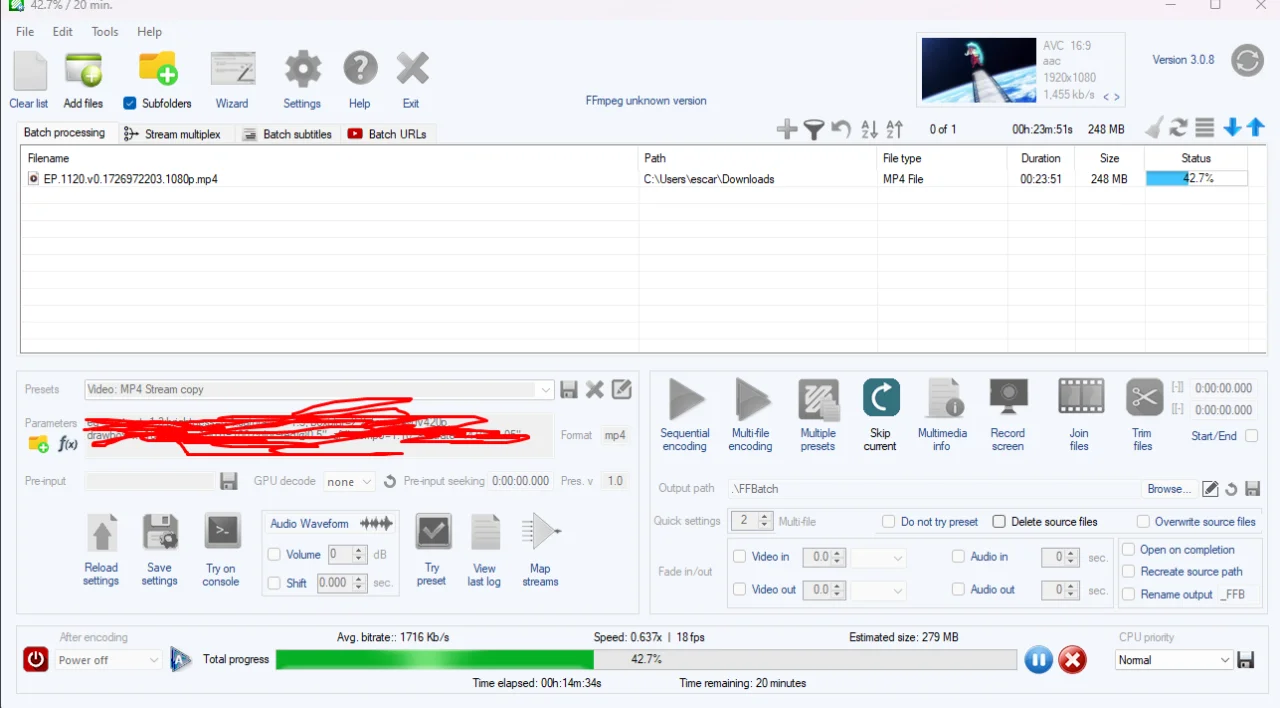
Task: Enable the Volume checkbox
Action: click(274, 554)
